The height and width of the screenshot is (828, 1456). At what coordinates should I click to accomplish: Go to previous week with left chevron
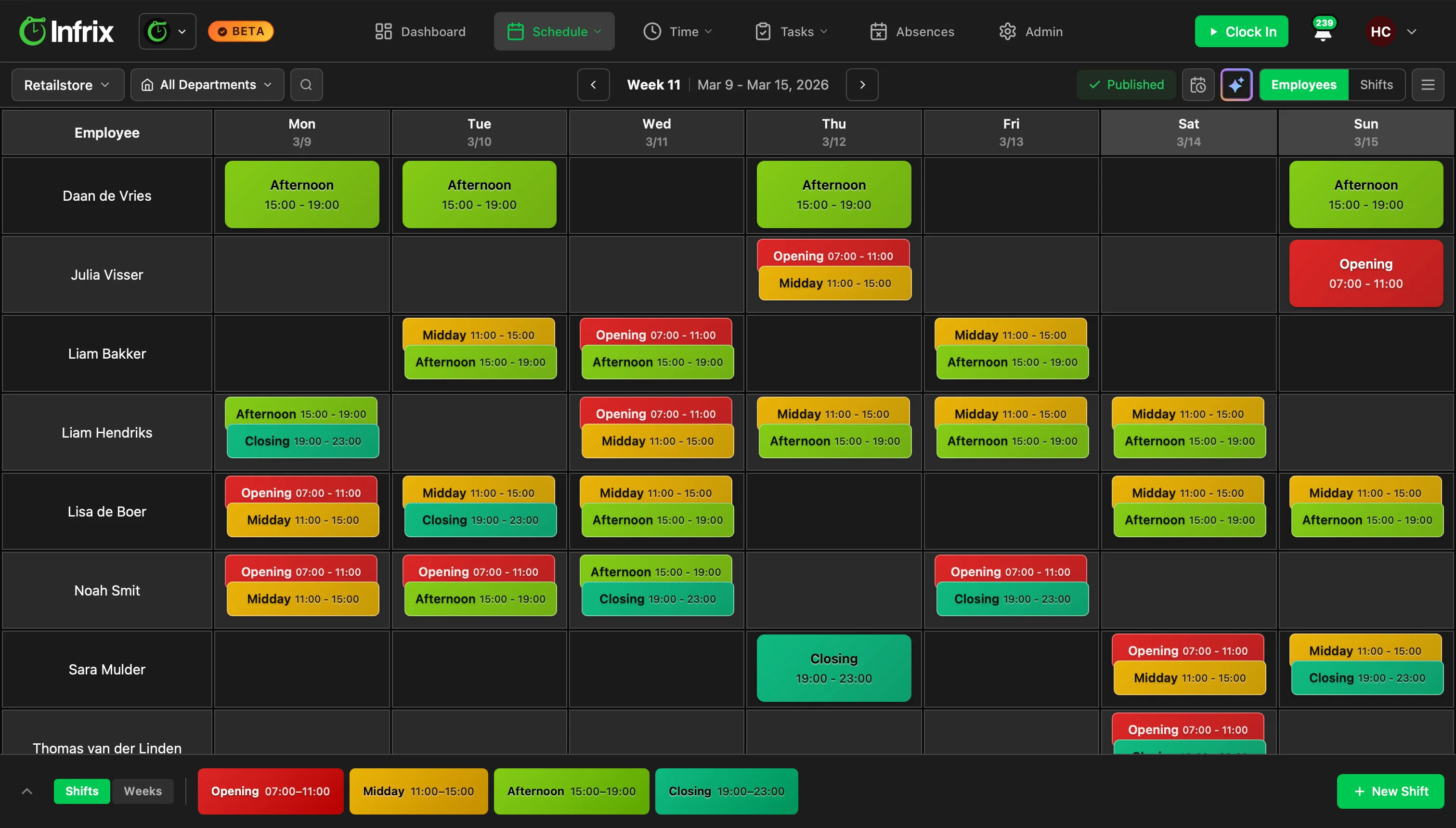593,84
